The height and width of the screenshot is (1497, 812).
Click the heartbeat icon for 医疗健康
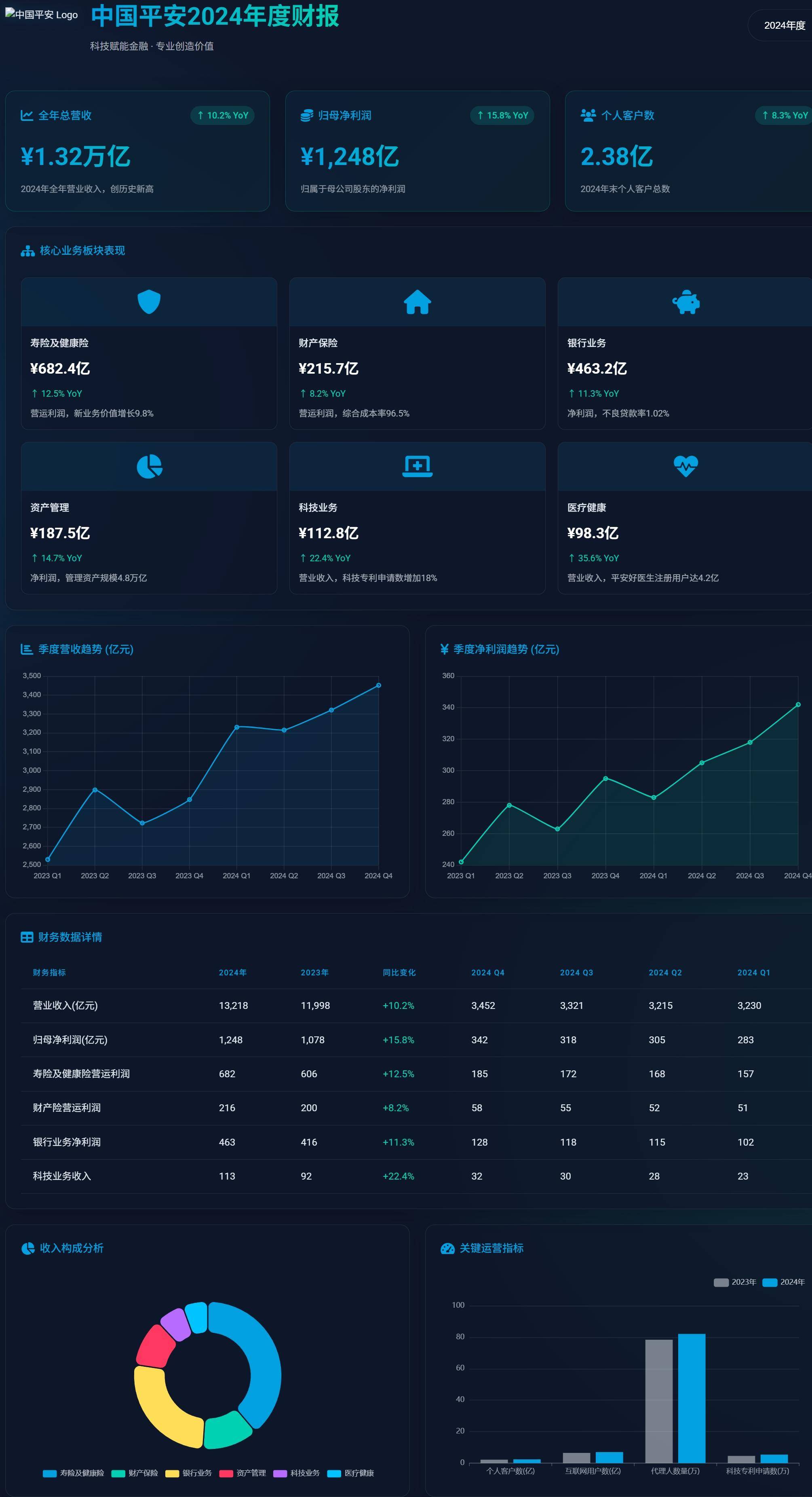(x=686, y=466)
